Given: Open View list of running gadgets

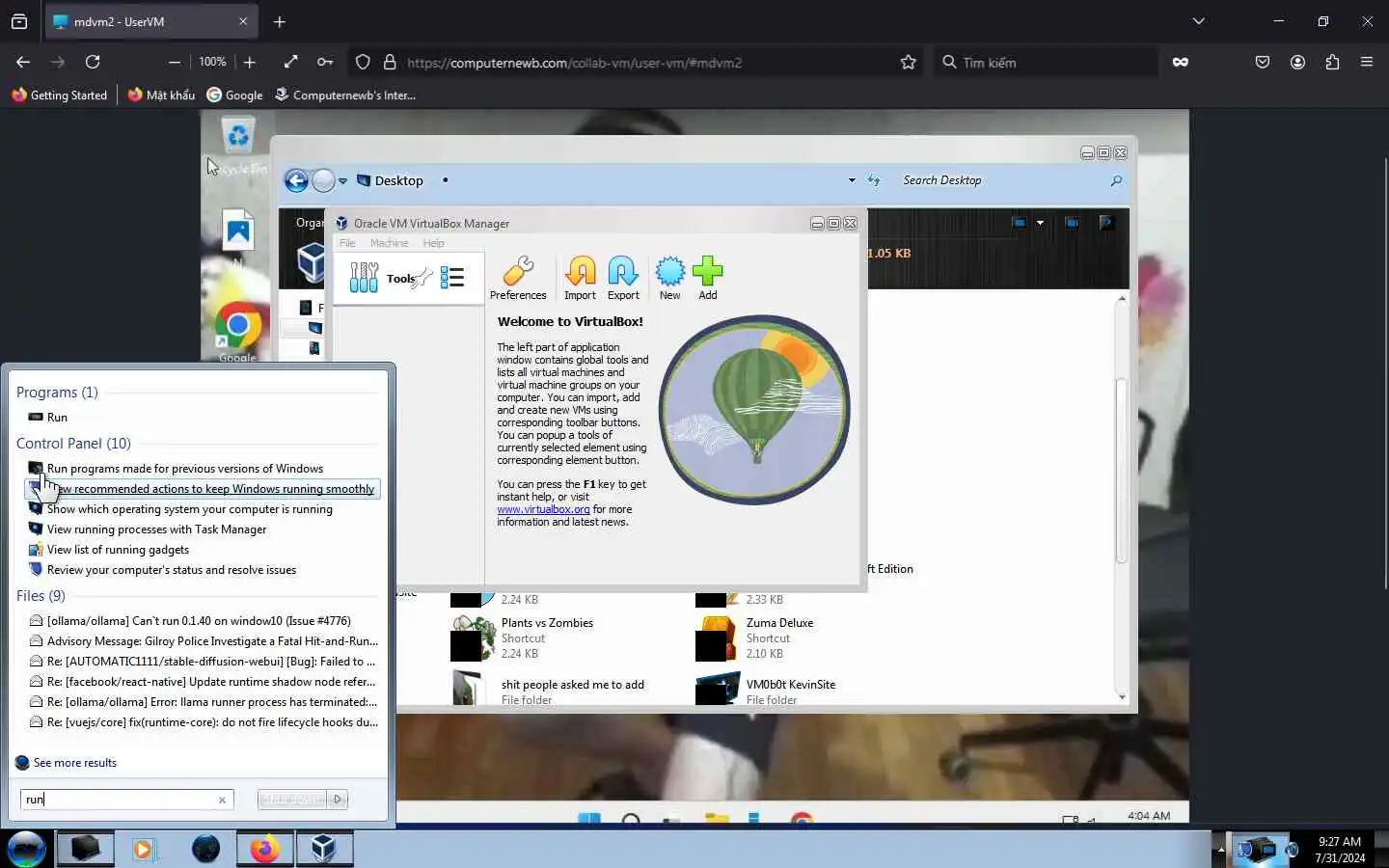Looking at the screenshot, I should pos(118,550).
